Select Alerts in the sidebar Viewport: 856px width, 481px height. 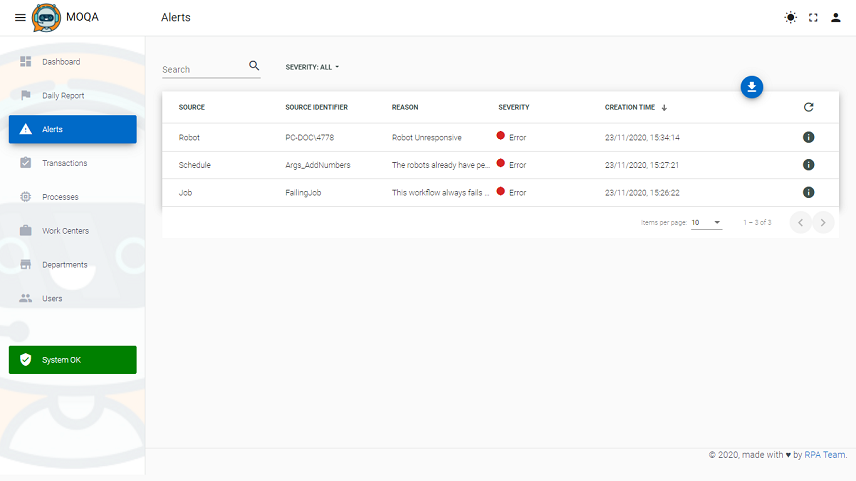click(x=73, y=129)
